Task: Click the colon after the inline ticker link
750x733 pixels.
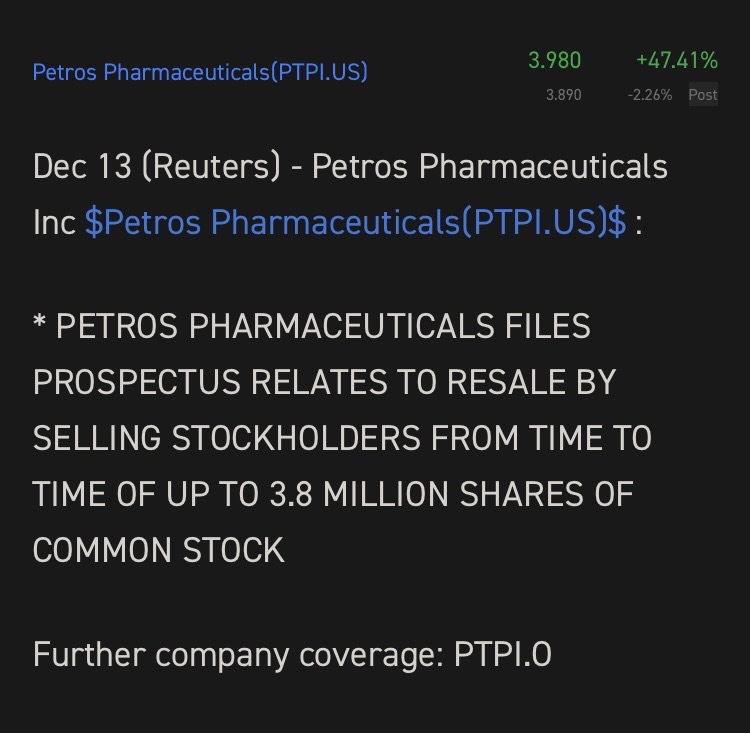Action: 639,225
